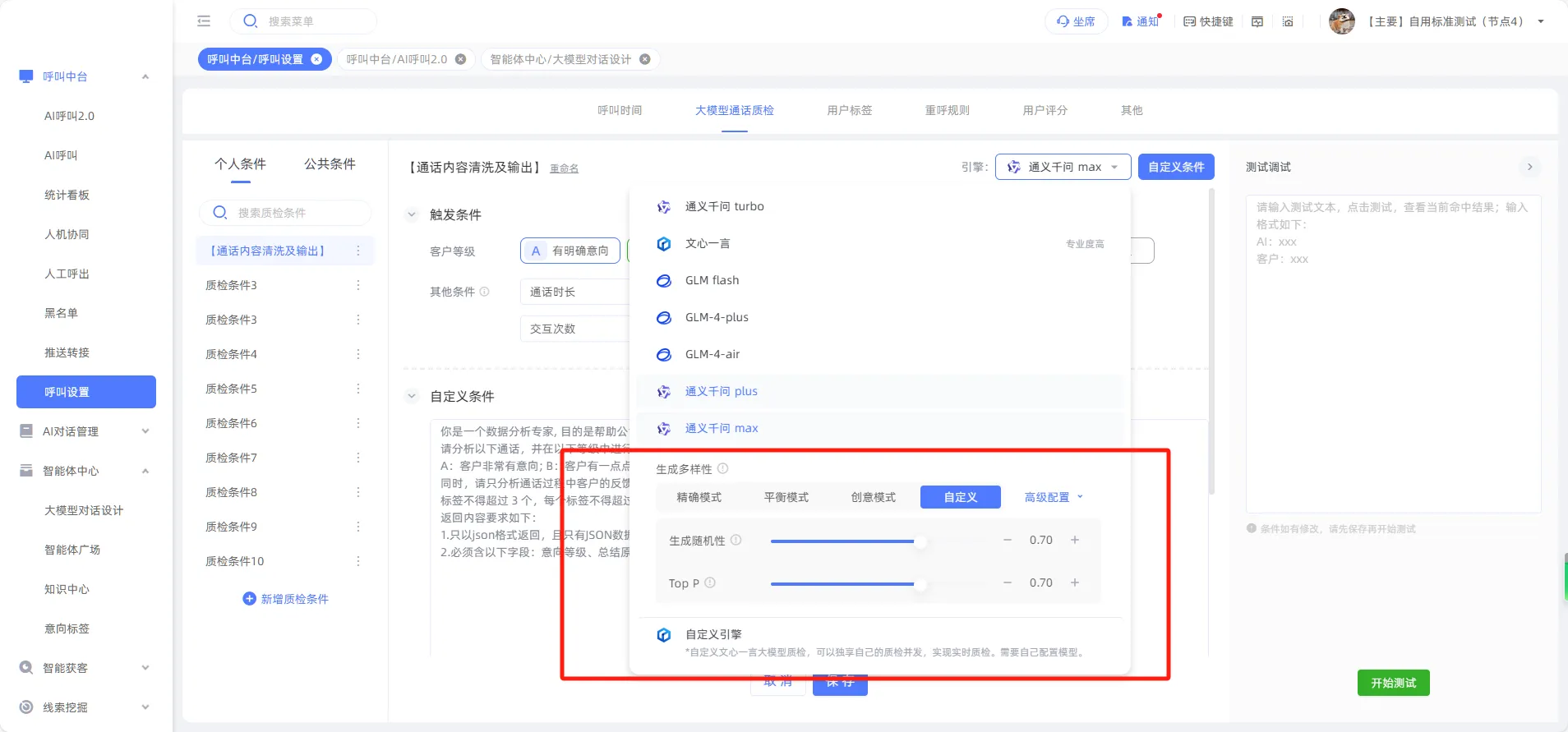Click the user avatar picture
This screenshot has width=1568, height=732.
(x=1342, y=21)
